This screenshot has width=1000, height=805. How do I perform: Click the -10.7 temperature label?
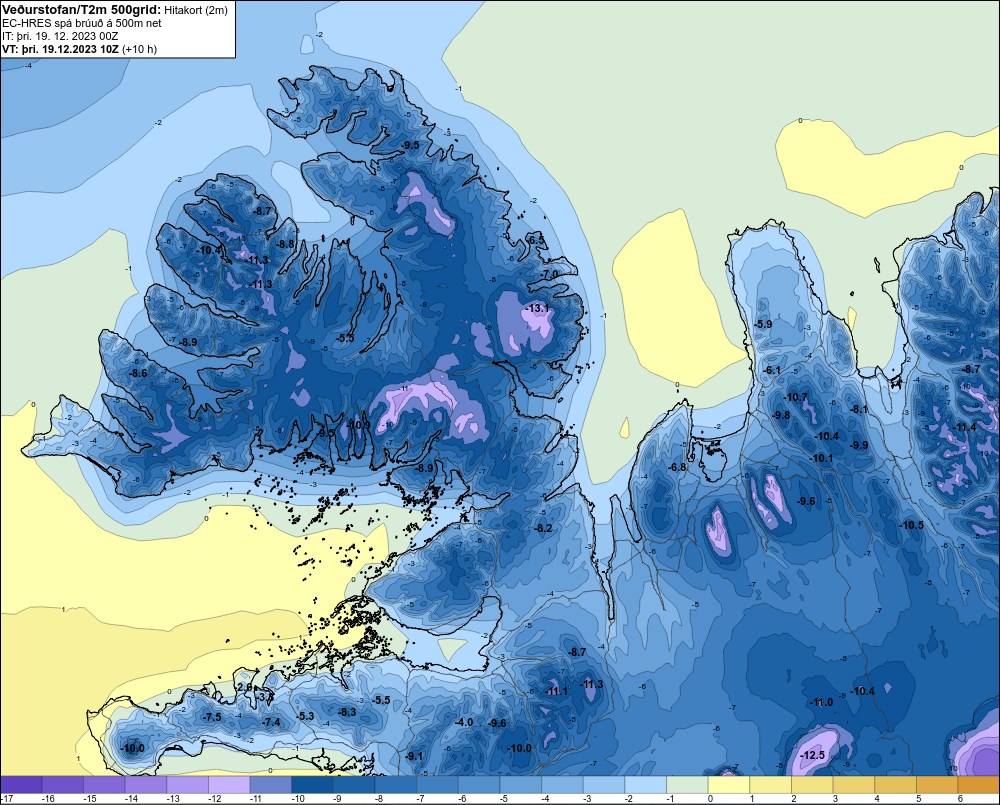coord(795,397)
